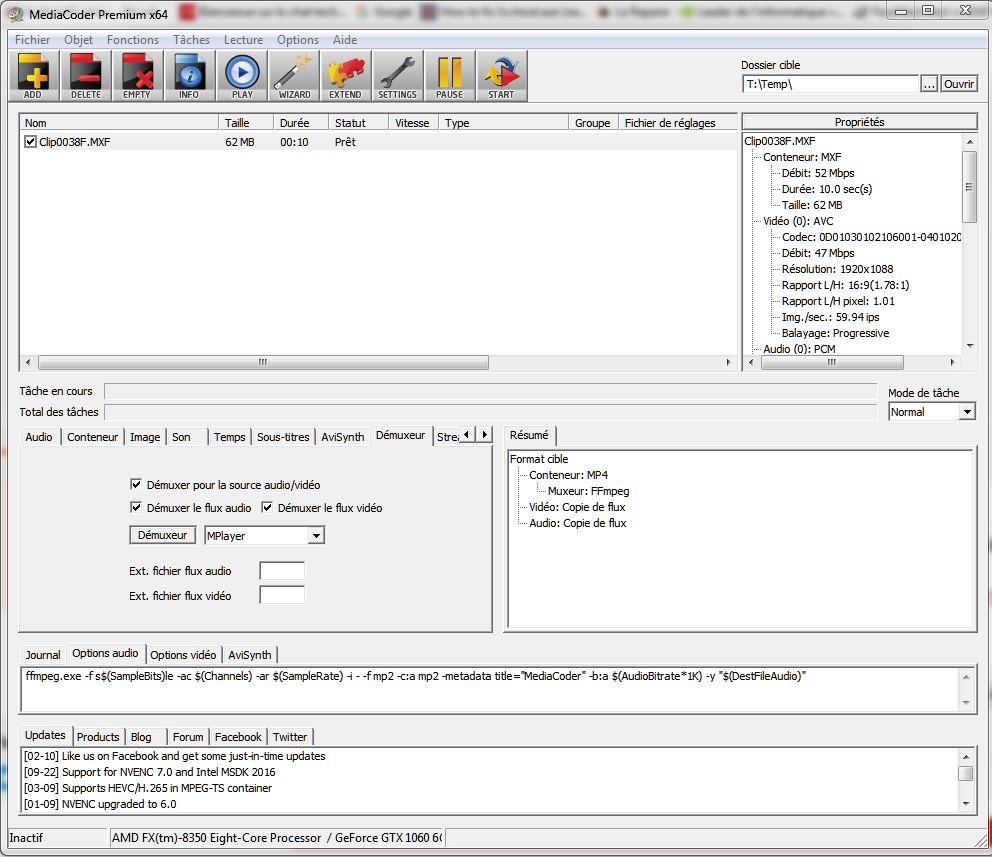
Task: Toggle 'Démuxer pour la source audio/vidéo' checkbox
Action: [137, 484]
